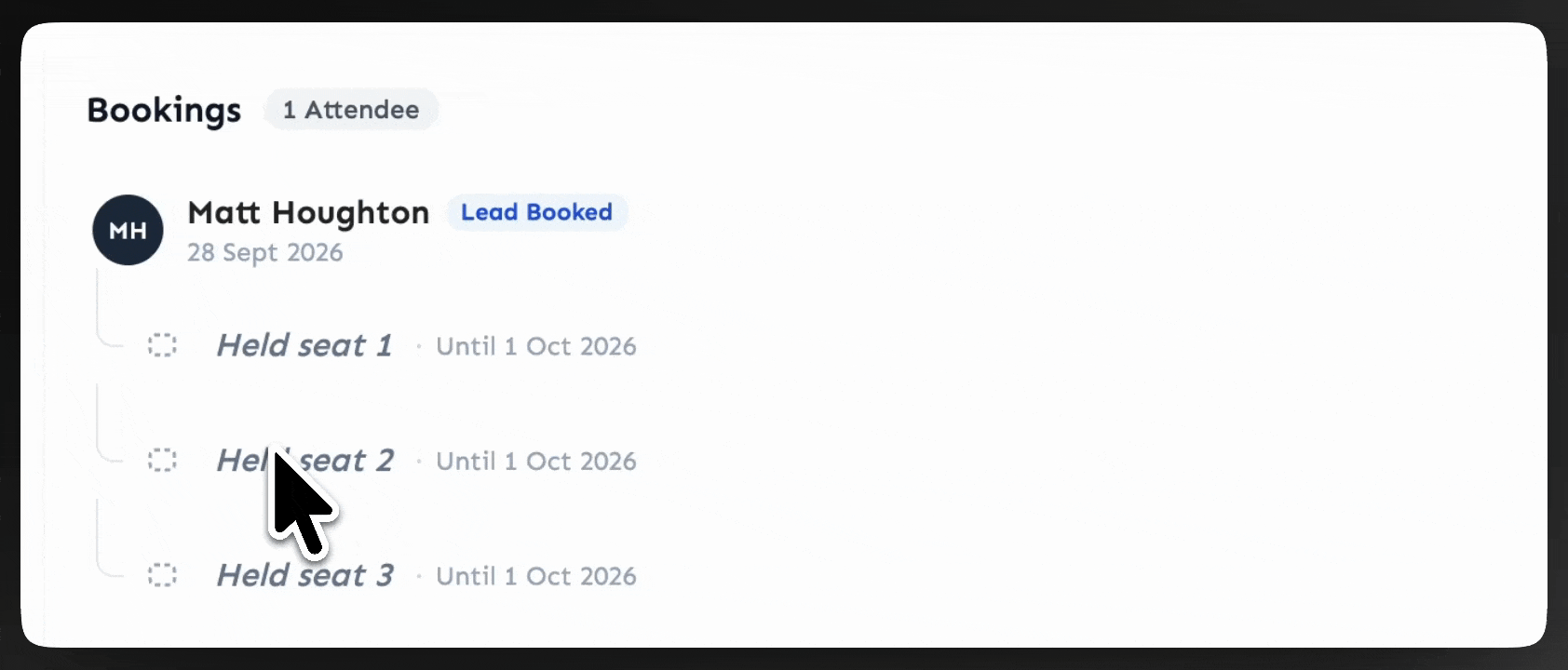Click the dot separator after Held seat 3

pos(419,576)
